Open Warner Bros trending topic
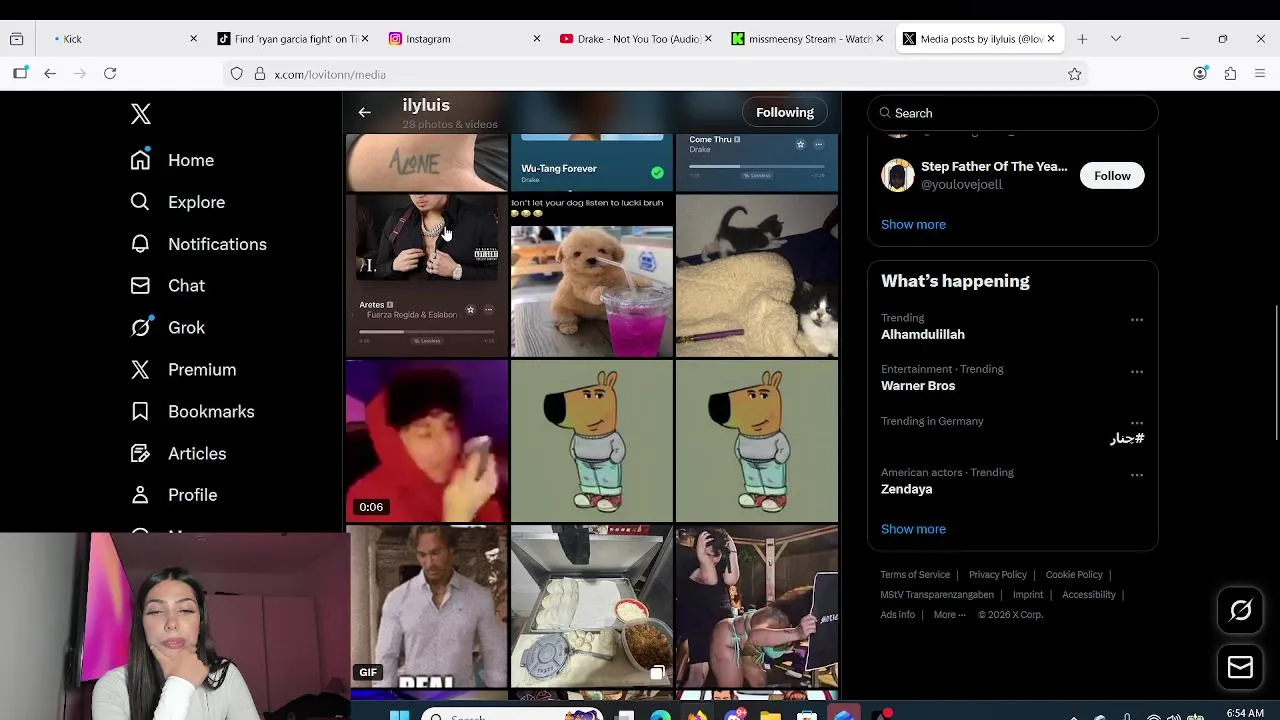Image resolution: width=1280 pixels, height=720 pixels. click(x=918, y=386)
